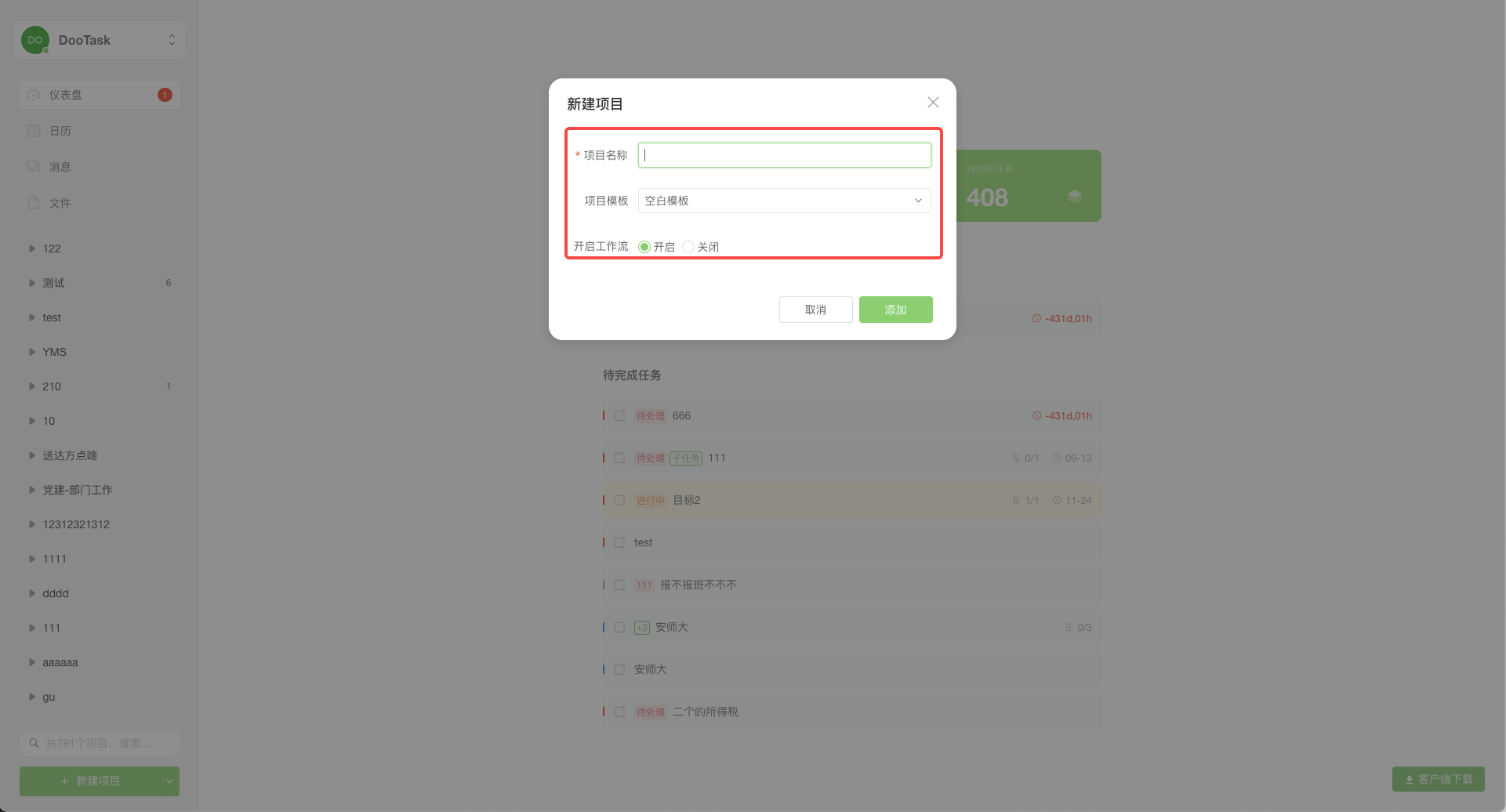Check the checkbox next to task 666
Image resolution: width=1506 pixels, height=812 pixels.
pyautogui.click(x=619, y=415)
